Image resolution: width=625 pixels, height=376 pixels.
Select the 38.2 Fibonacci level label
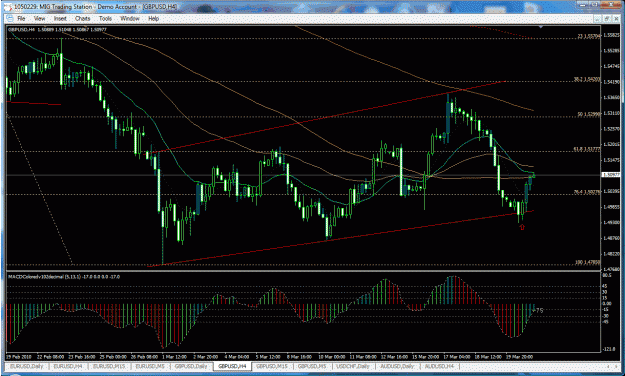[587, 80]
